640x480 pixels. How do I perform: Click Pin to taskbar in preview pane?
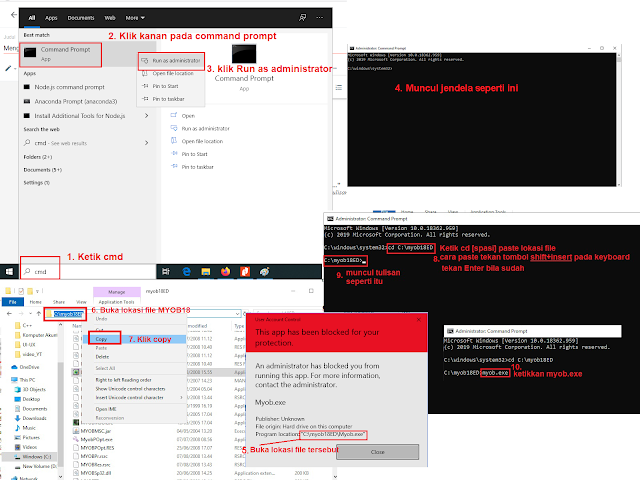192,167
